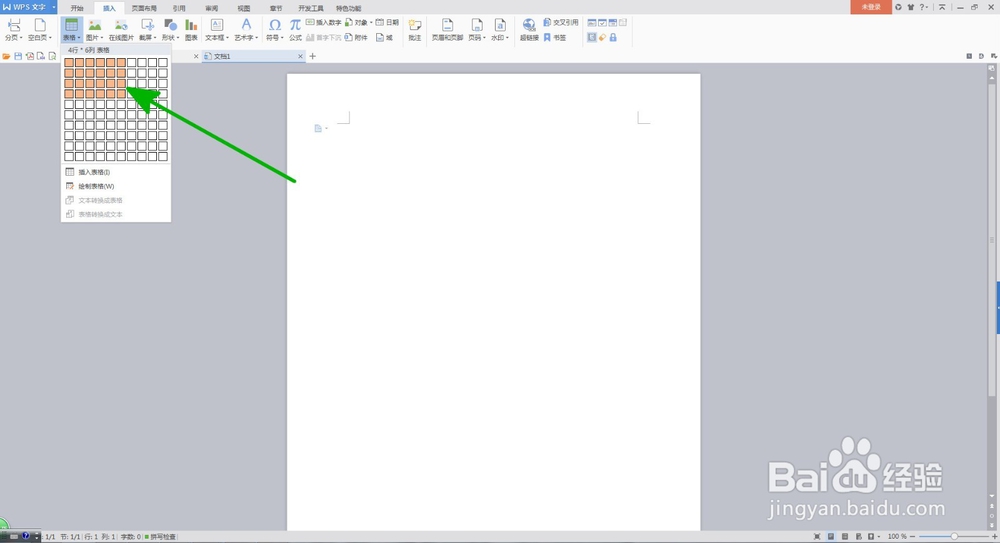This screenshot has height=543, width=1000.
Task: Select the 文档1 document tab
Action: (x=252, y=56)
